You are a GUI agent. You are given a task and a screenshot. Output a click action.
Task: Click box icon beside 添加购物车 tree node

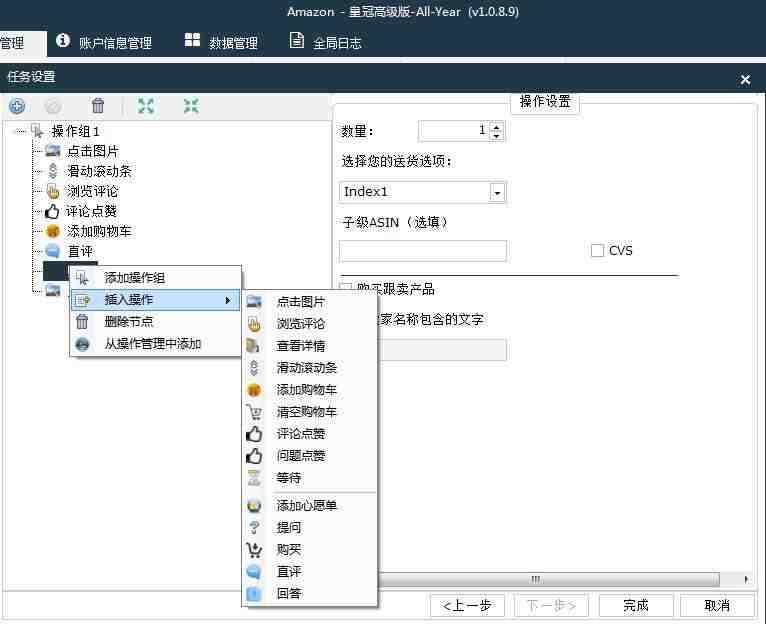coord(53,231)
